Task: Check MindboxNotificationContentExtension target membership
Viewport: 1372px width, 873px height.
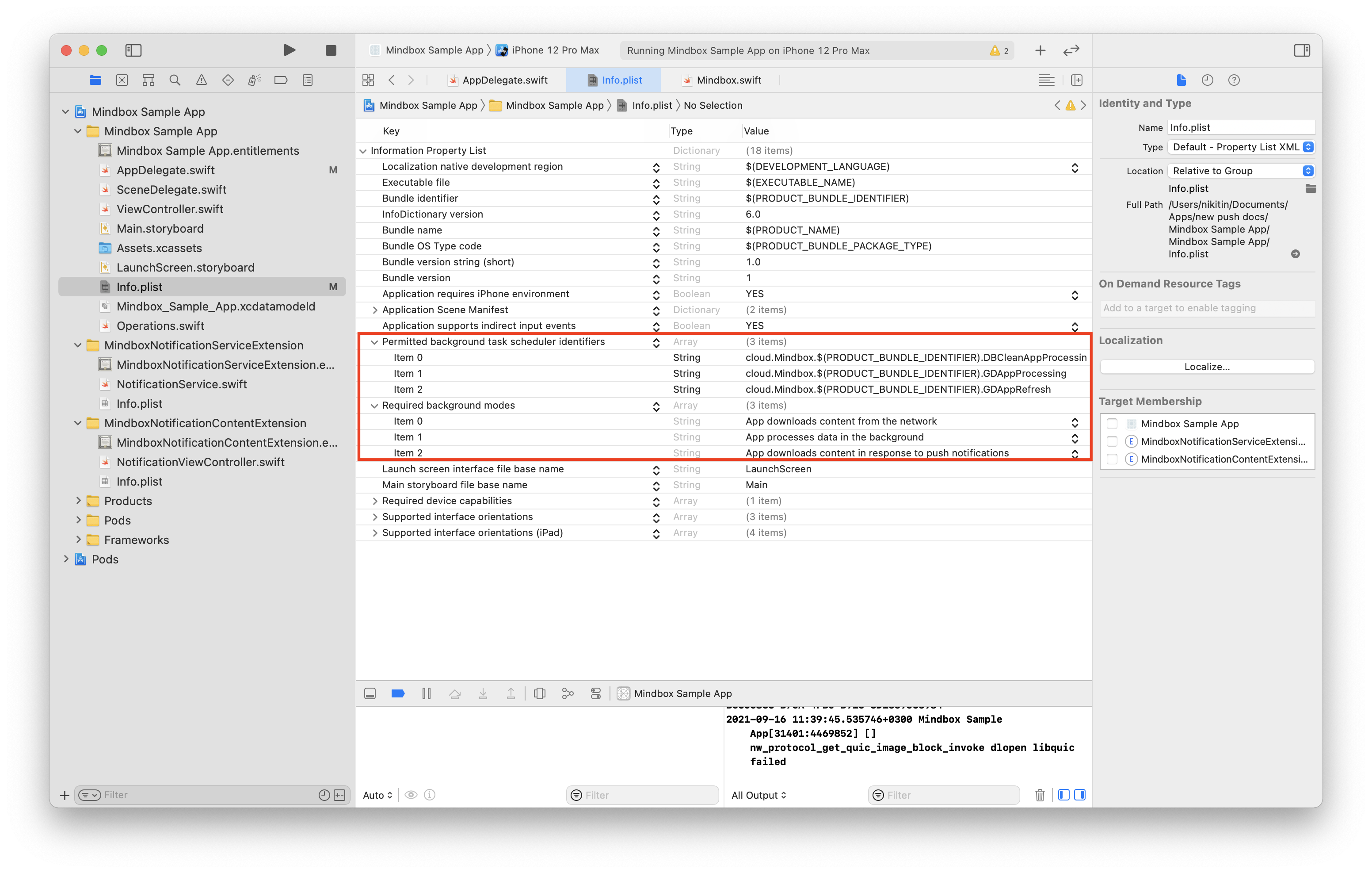Action: [x=1112, y=459]
